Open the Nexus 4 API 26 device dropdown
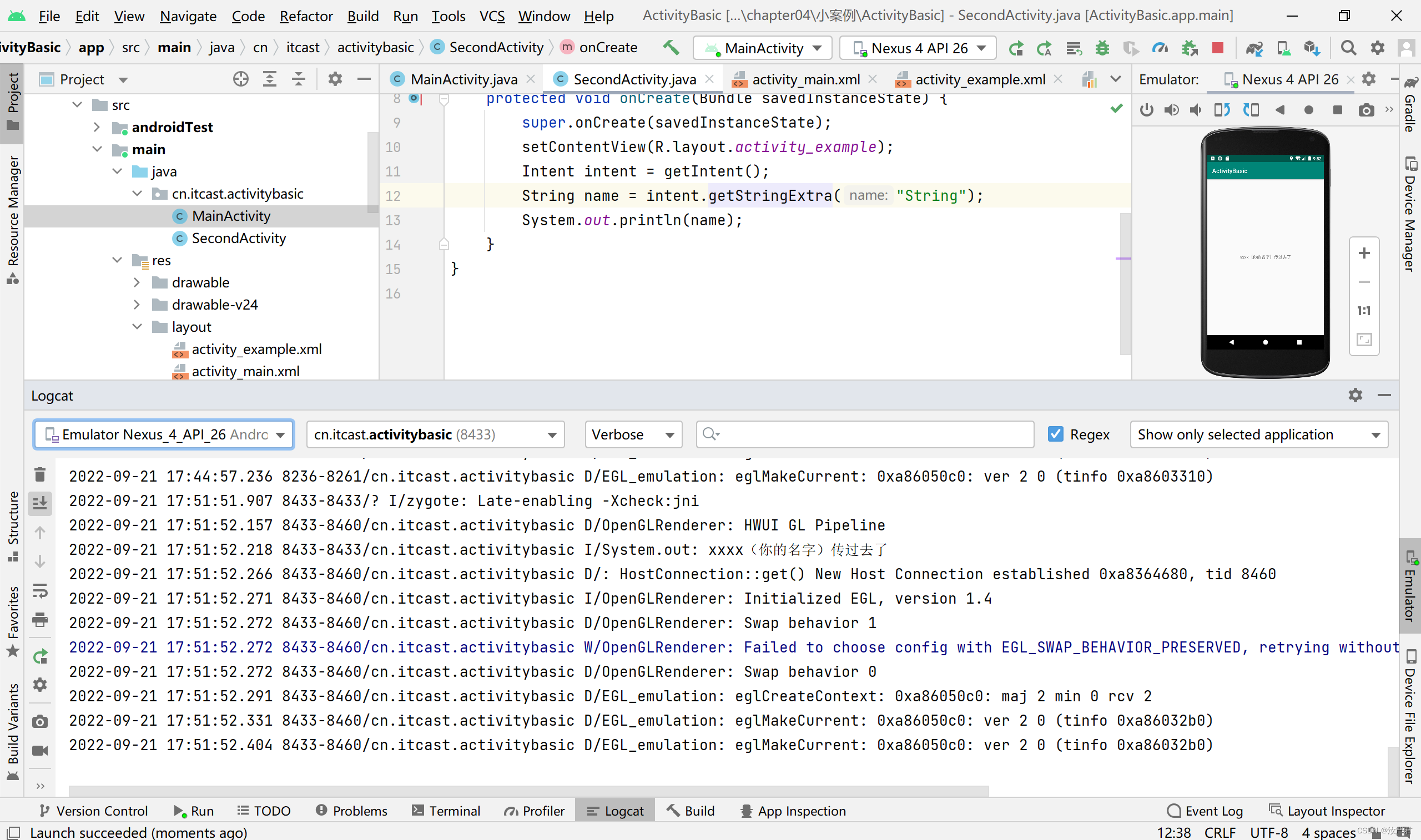Screen dimensions: 1421x840 pyautogui.click(x=919, y=48)
